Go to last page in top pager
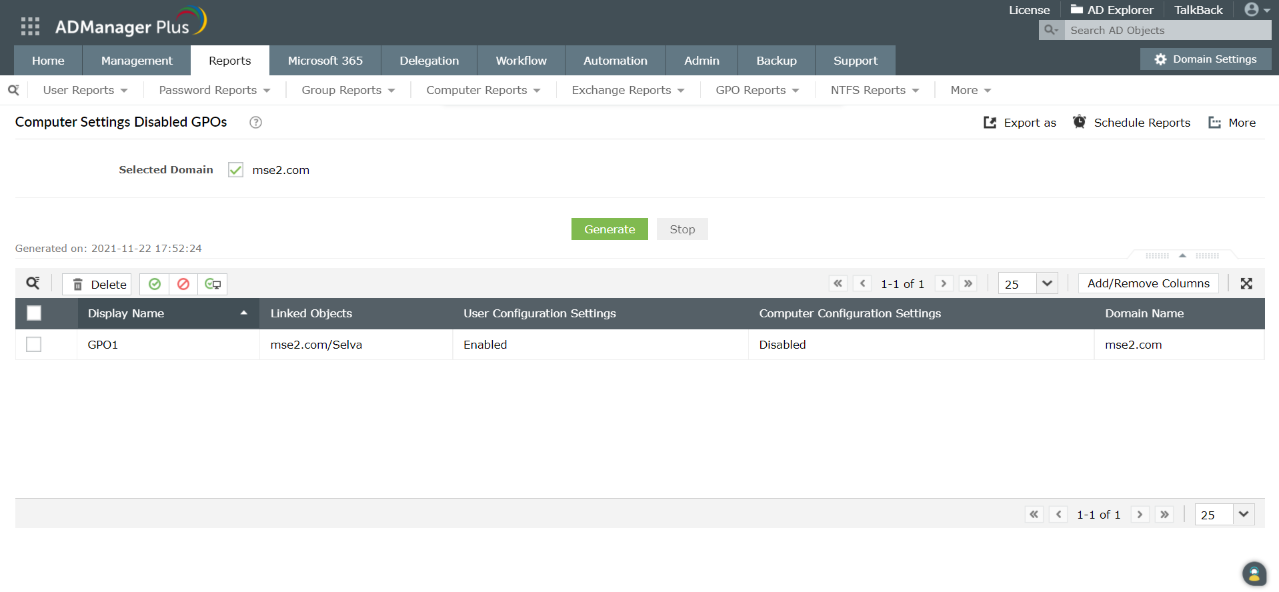The width and height of the screenshot is (1279, 592). tap(968, 284)
